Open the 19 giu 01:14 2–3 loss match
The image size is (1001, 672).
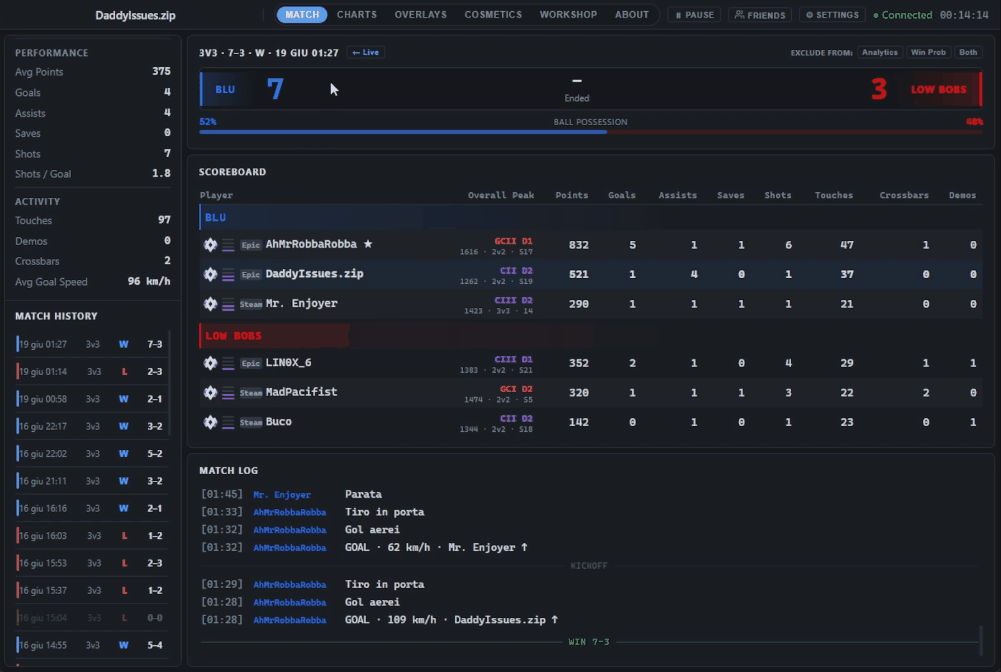(91, 371)
